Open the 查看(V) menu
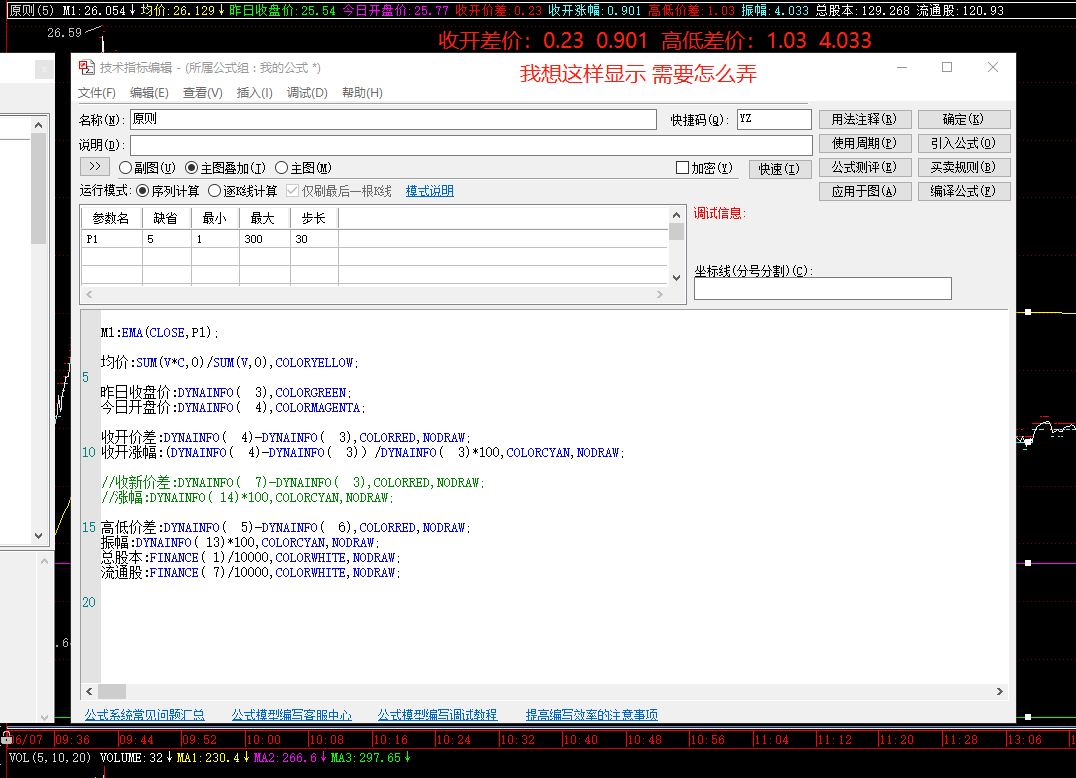Image resolution: width=1076 pixels, height=778 pixels. click(202, 93)
